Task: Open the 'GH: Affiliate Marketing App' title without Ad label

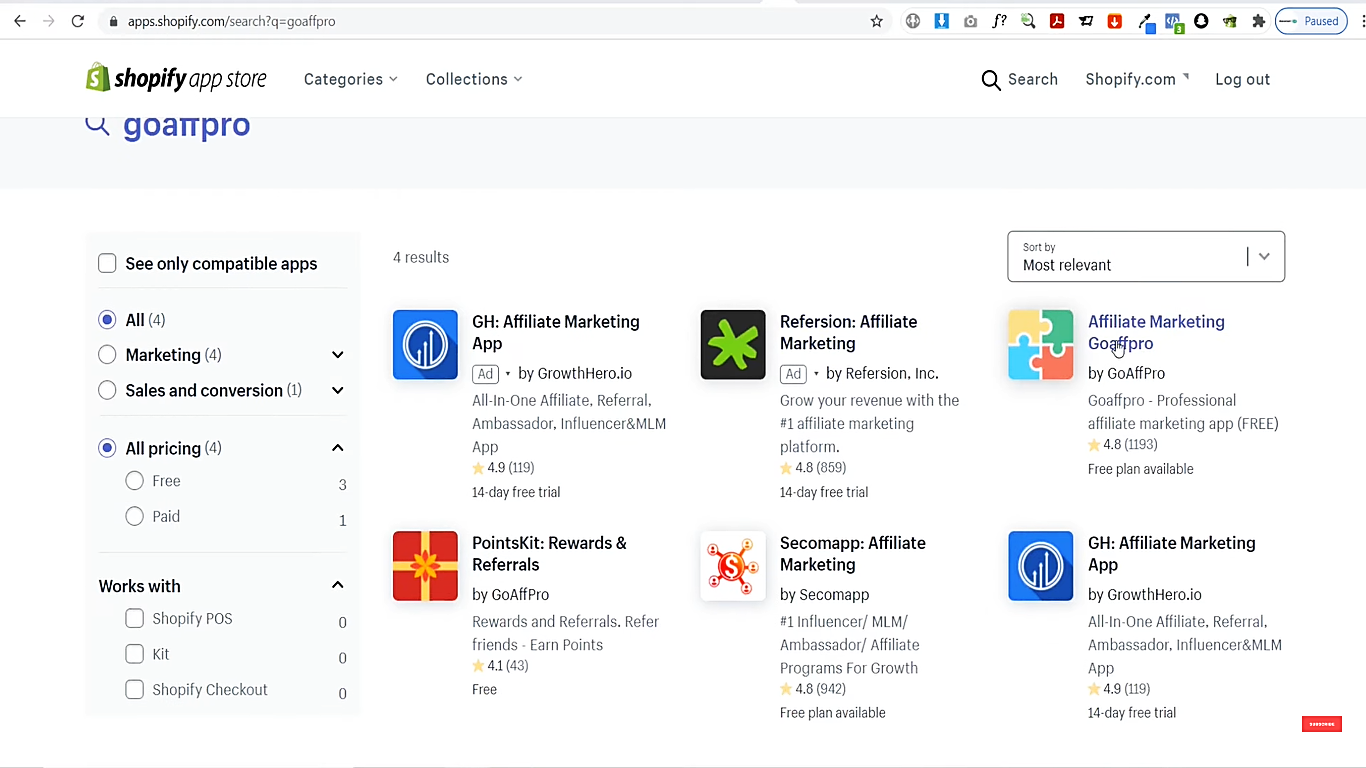Action: pyautogui.click(x=1172, y=554)
